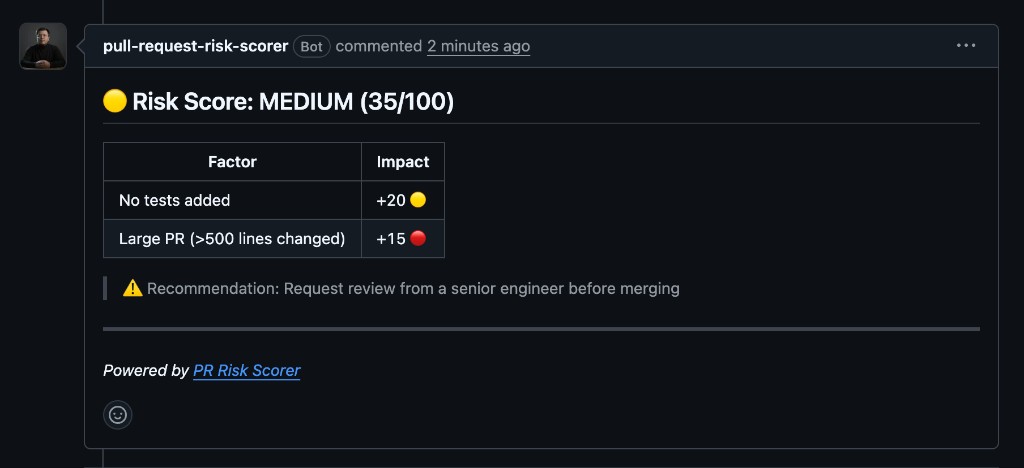Click the Bot label badge
This screenshot has width=1024, height=468.
pos(312,46)
